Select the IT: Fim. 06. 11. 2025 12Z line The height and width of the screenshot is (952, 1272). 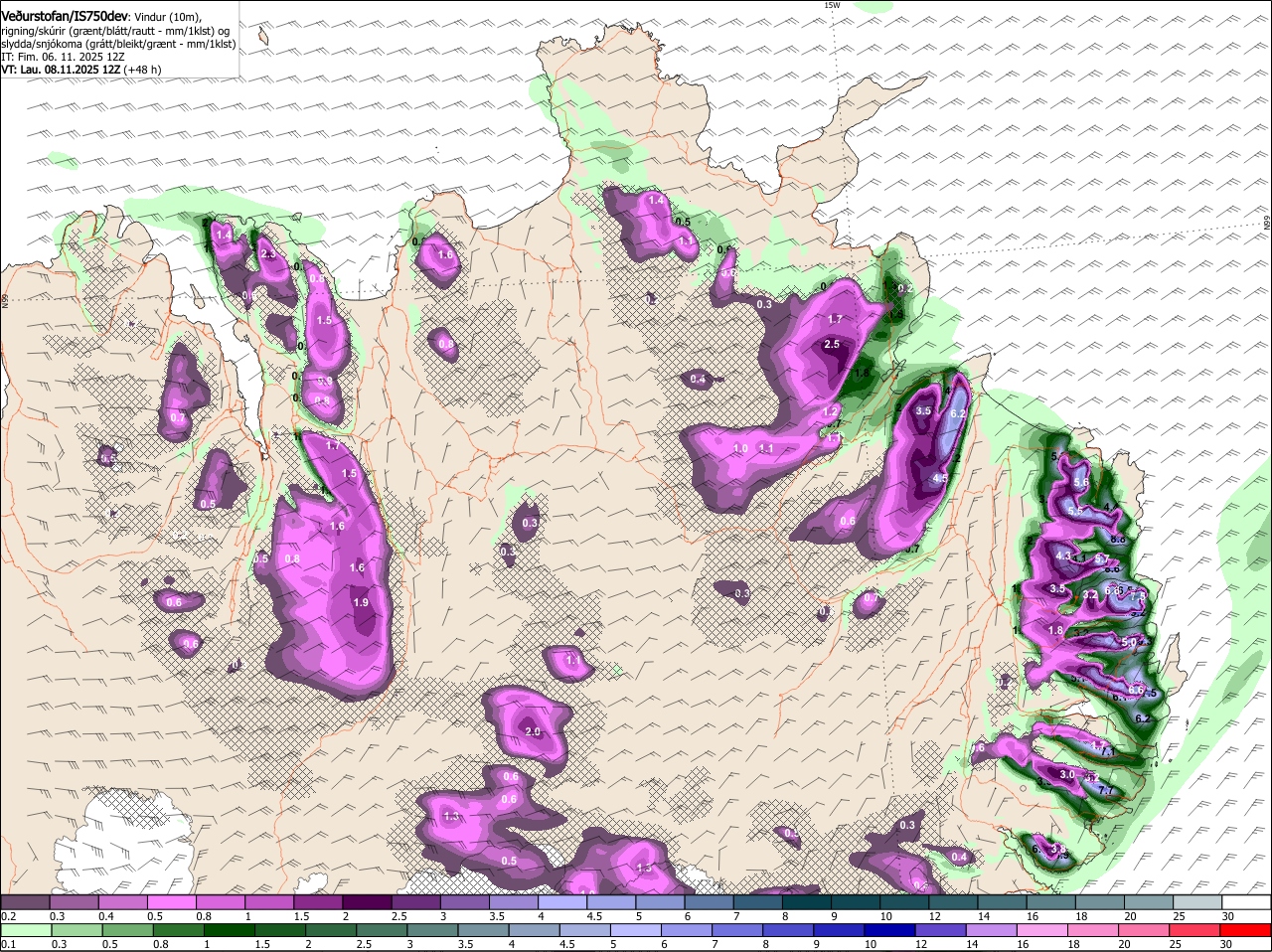pyautogui.click(x=65, y=57)
